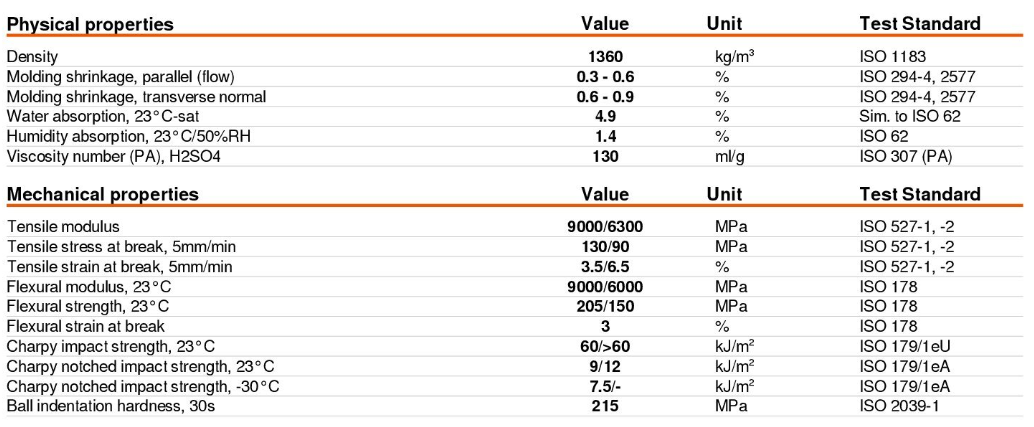Click the ISO 307 (PA) standard text
Viewport: 1034px width, 427px height.
pyautogui.click(x=903, y=157)
